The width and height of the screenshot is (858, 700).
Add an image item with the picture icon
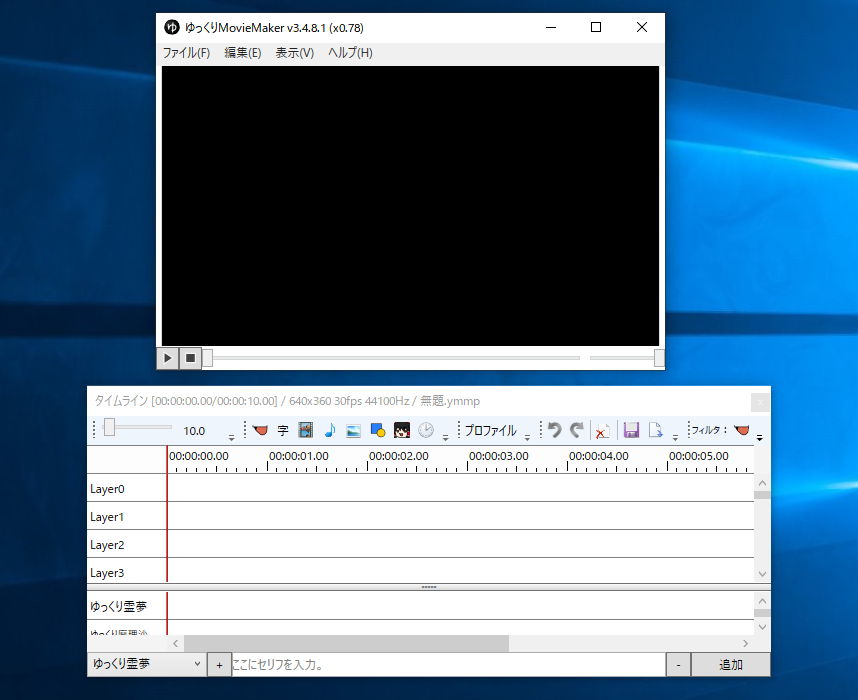coord(353,431)
